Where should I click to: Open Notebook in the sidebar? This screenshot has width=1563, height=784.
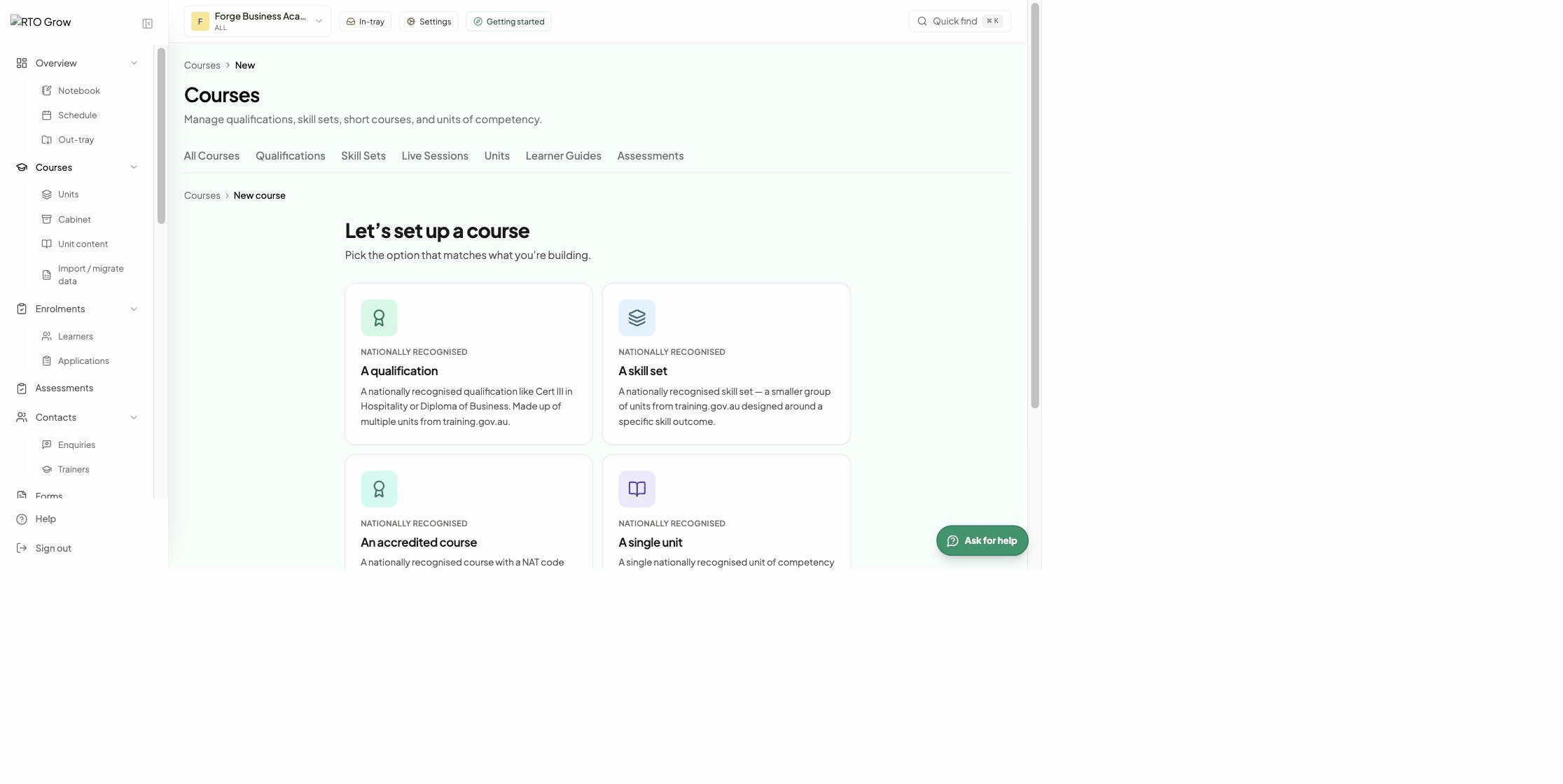coord(79,91)
